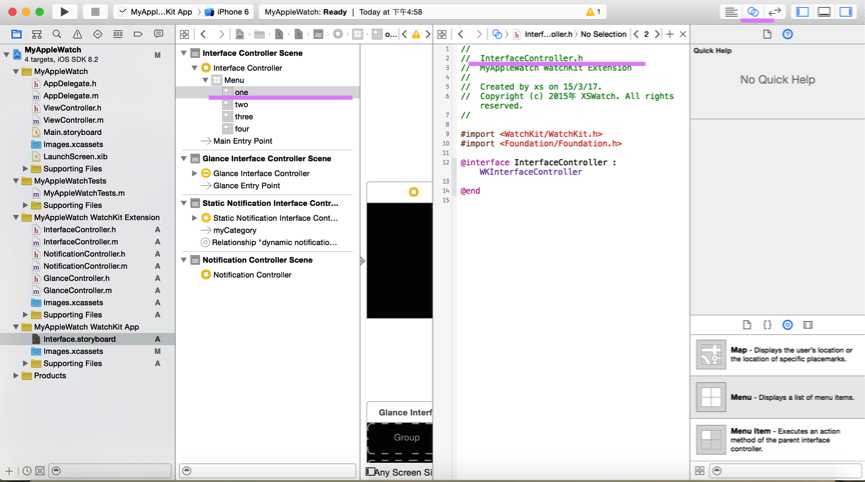Close the assistant editor pane
The image size is (865, 482).
683,34
